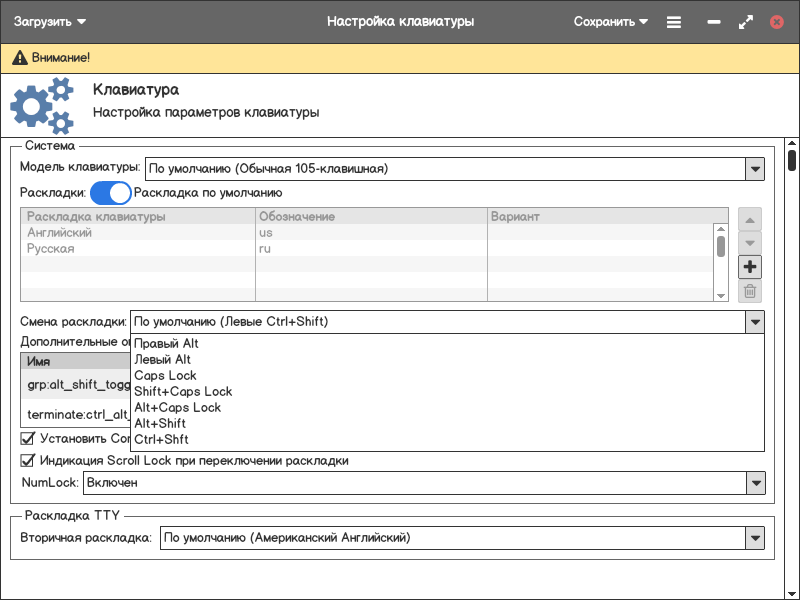Uncheck the Scroll Lock indication checkbox
The image size is (800, 600).
point(28,461)
